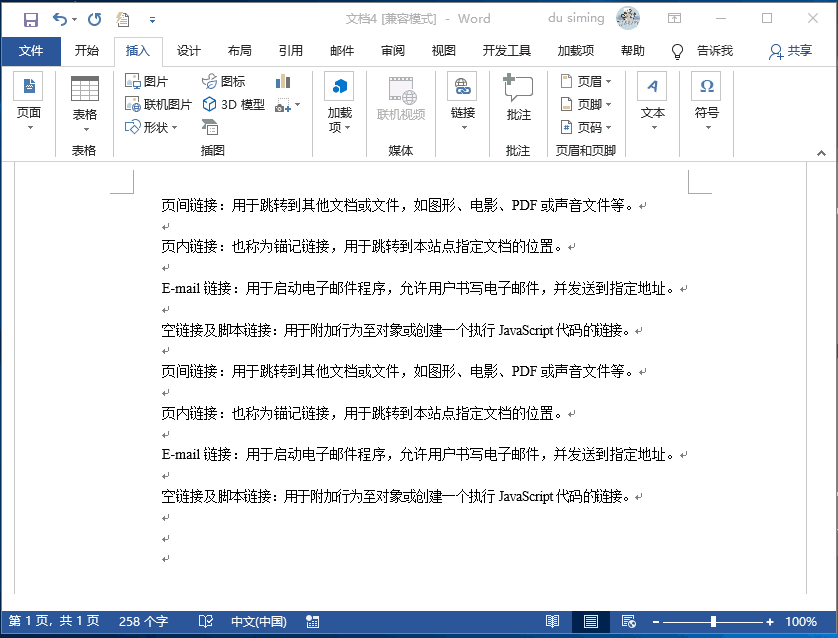Switch to the 开始 tab

coord(87,51)
